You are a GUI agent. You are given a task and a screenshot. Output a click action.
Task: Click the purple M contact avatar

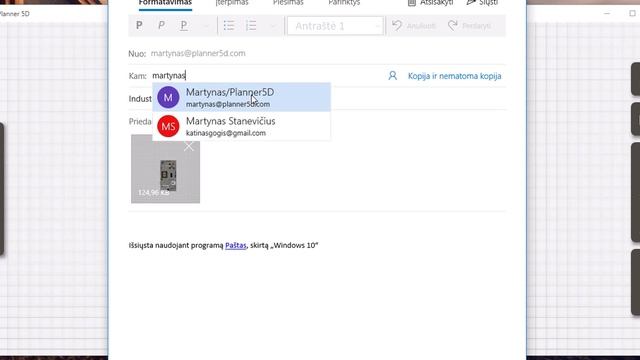[x=168, y=97]
